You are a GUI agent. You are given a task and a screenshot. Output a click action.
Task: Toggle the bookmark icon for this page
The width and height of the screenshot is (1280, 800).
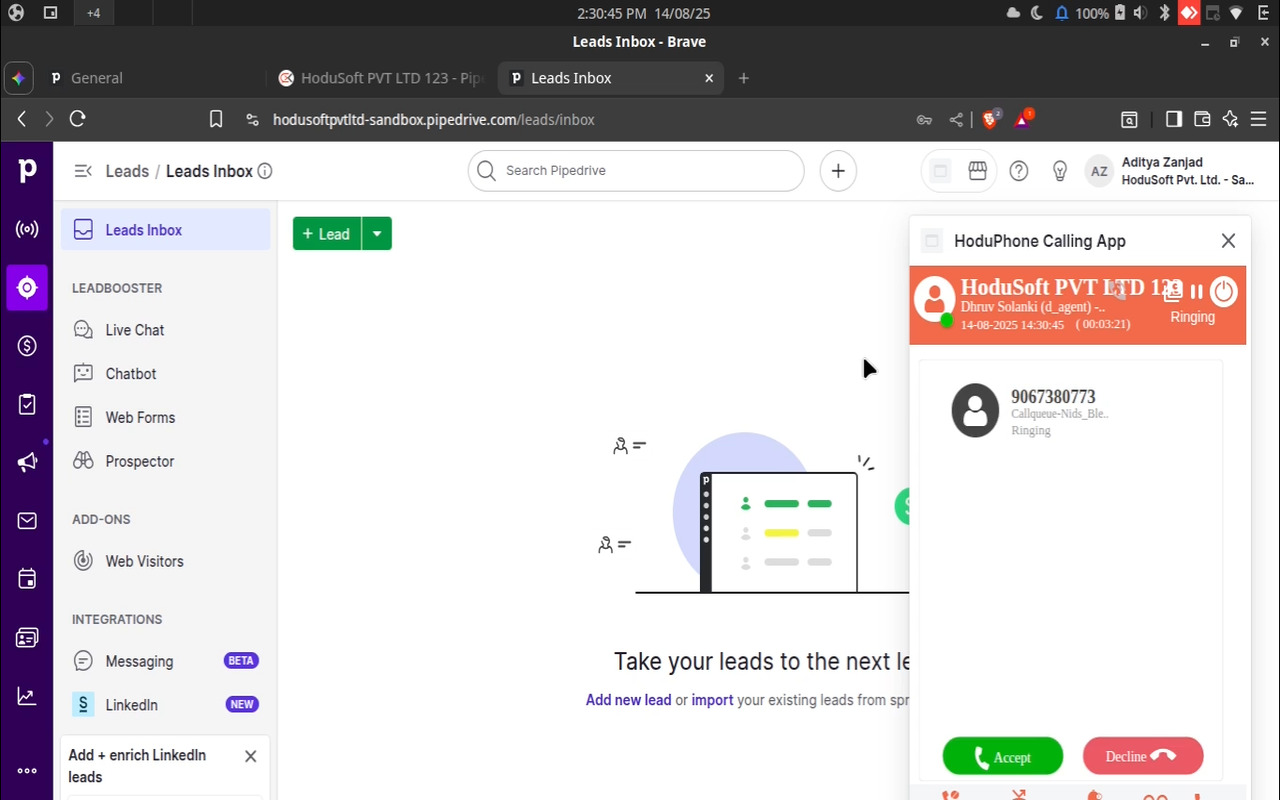click(x=215, y=118)
